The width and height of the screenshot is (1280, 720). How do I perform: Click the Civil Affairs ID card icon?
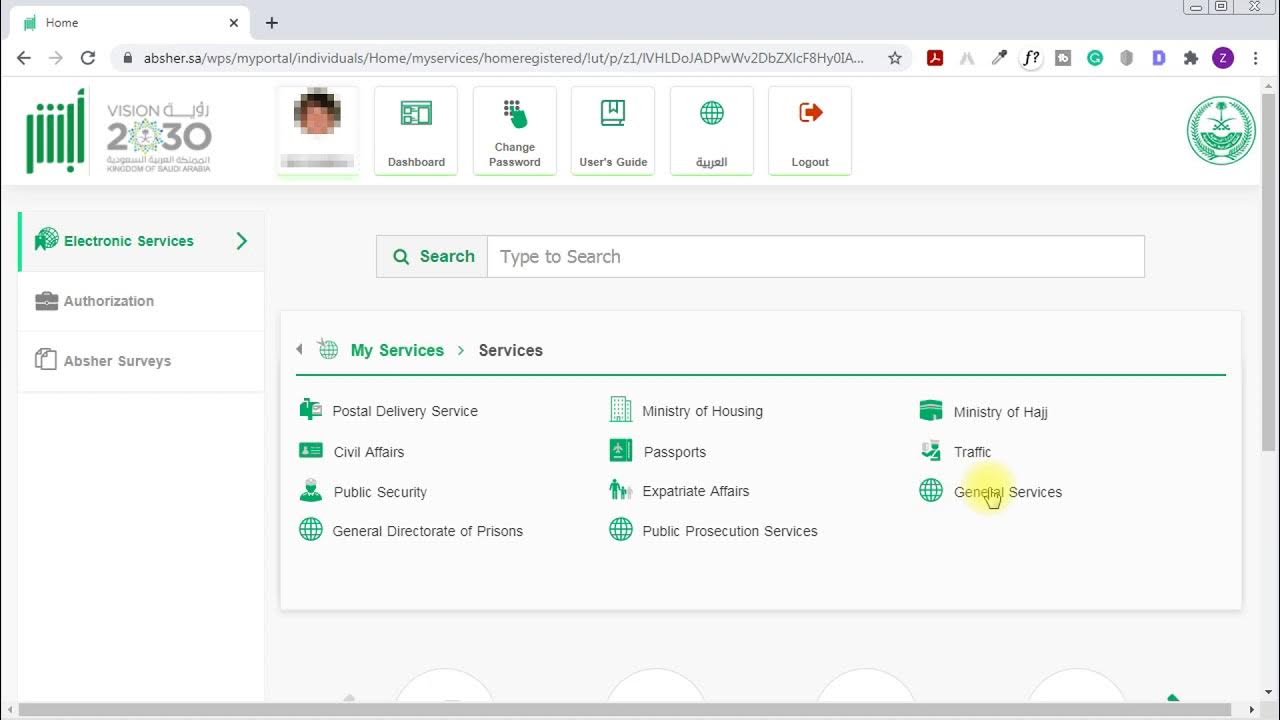pyautogui.click(x=311, y=450)
